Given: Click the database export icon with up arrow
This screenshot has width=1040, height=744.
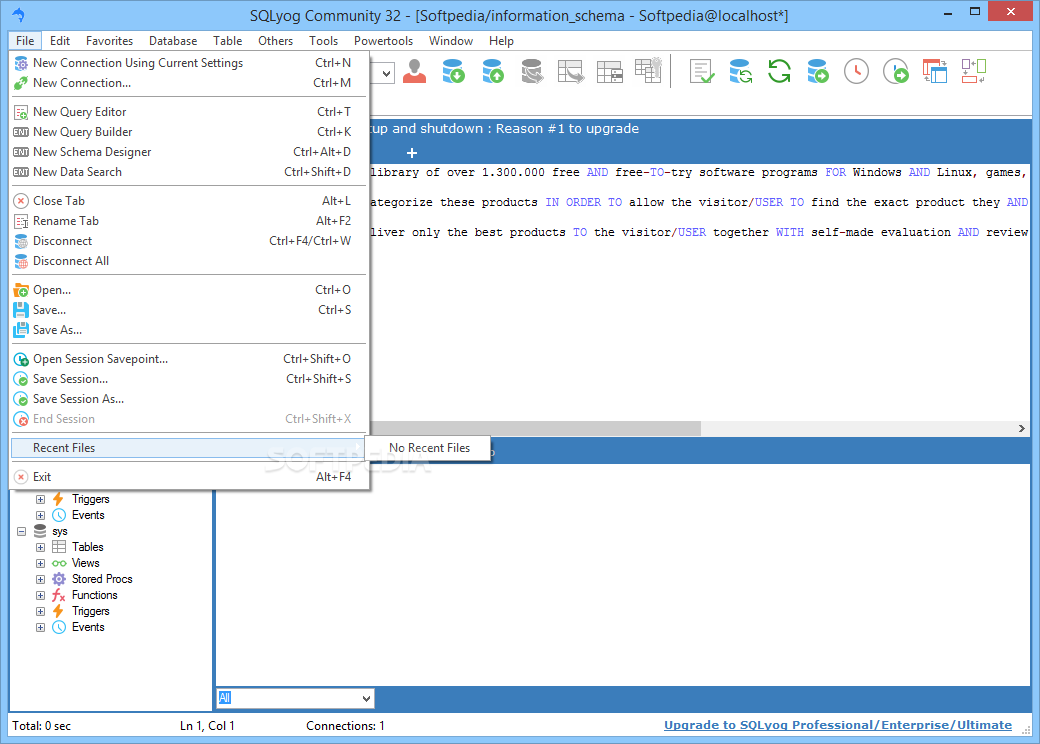Looking at the screenshot, I should [493, 71].
